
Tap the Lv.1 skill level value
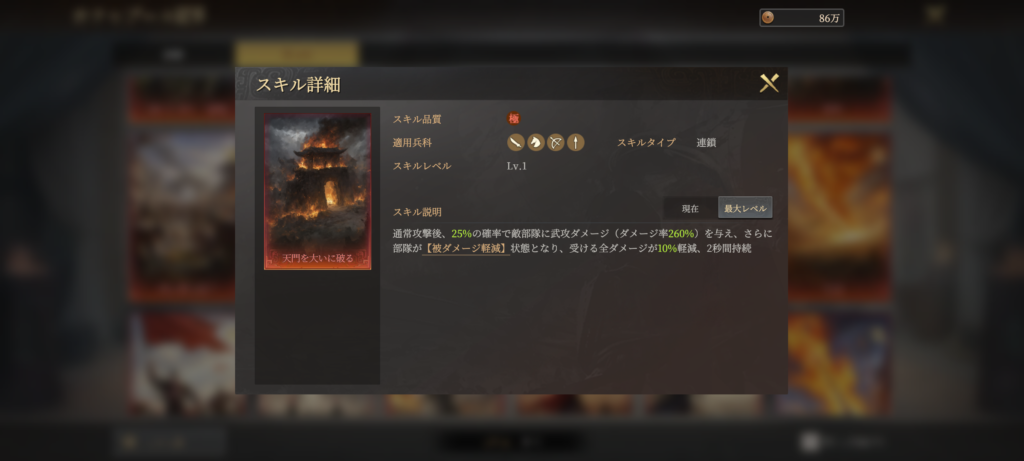pos(517,166)
